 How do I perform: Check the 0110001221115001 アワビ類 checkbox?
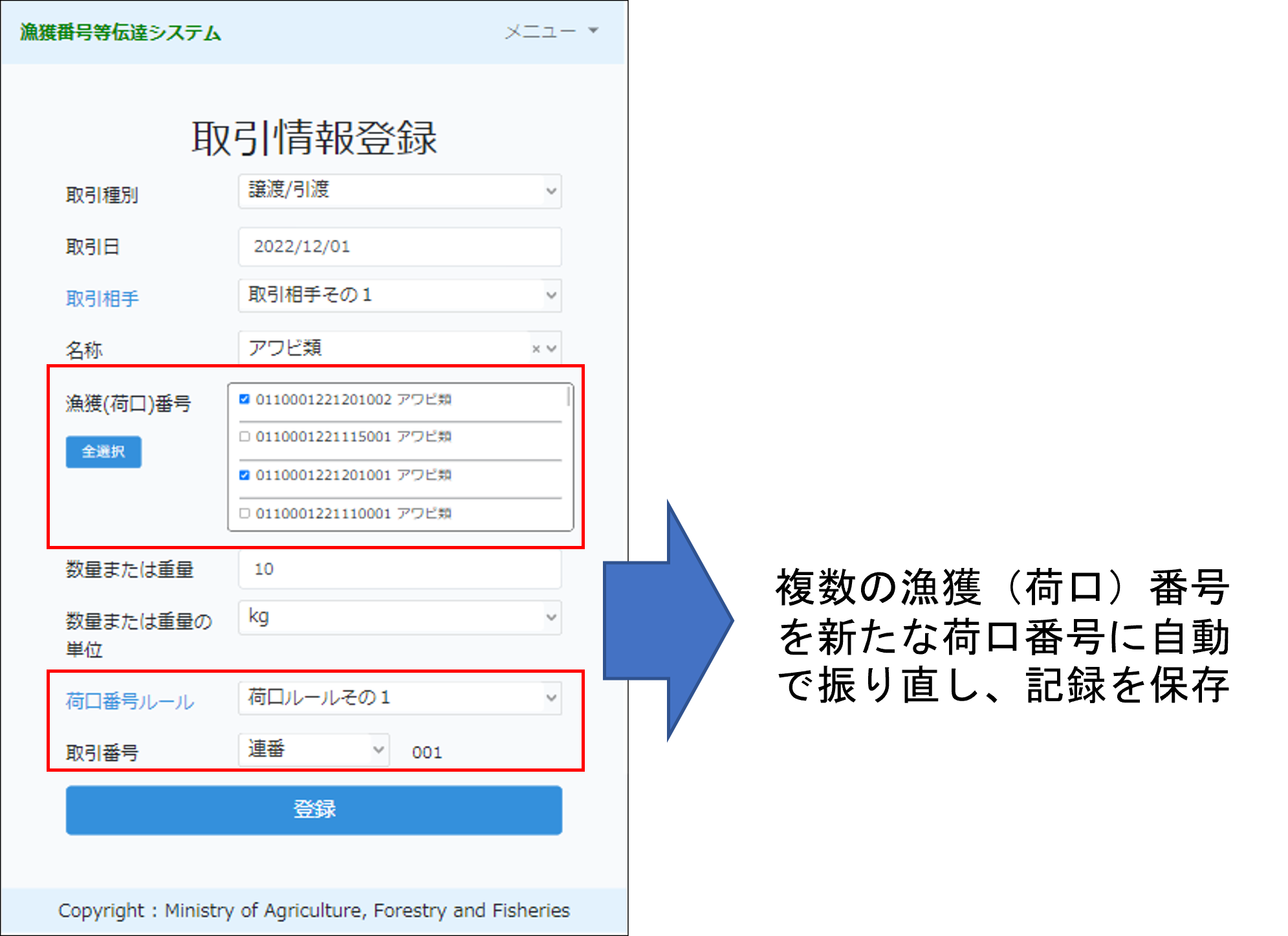click(x=245, y=437)
